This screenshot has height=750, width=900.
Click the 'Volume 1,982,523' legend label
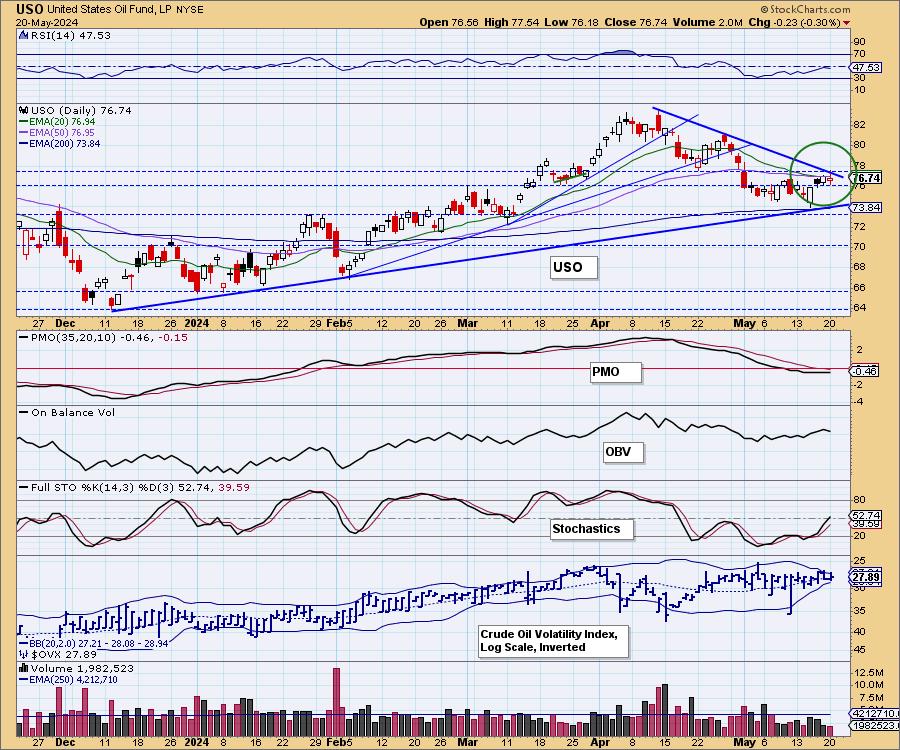pos(82,669)
